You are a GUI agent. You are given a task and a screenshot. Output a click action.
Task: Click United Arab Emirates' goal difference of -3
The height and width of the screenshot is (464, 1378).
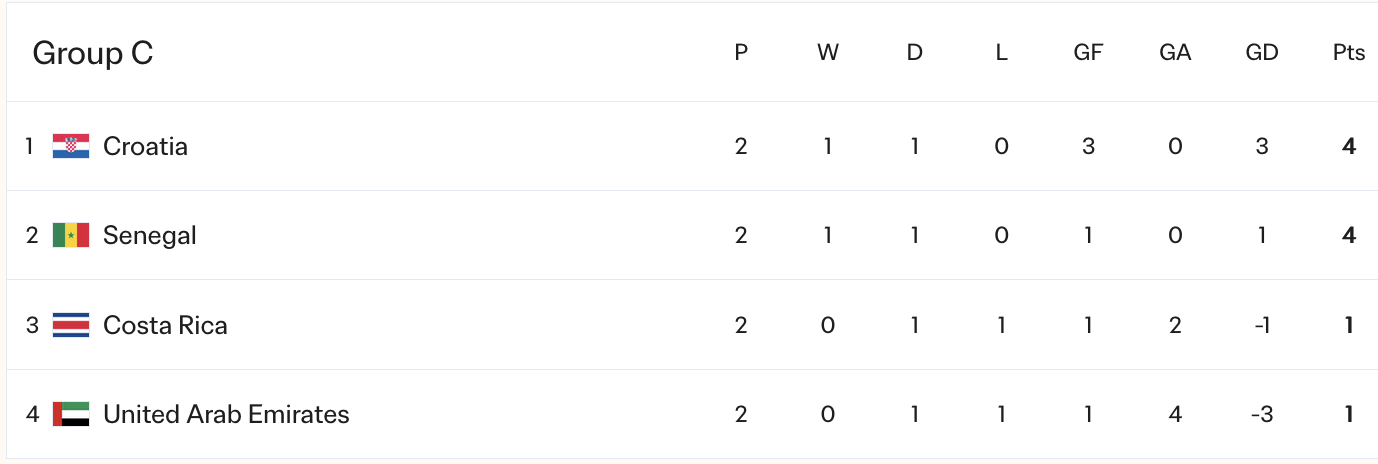click(1262, 414)
